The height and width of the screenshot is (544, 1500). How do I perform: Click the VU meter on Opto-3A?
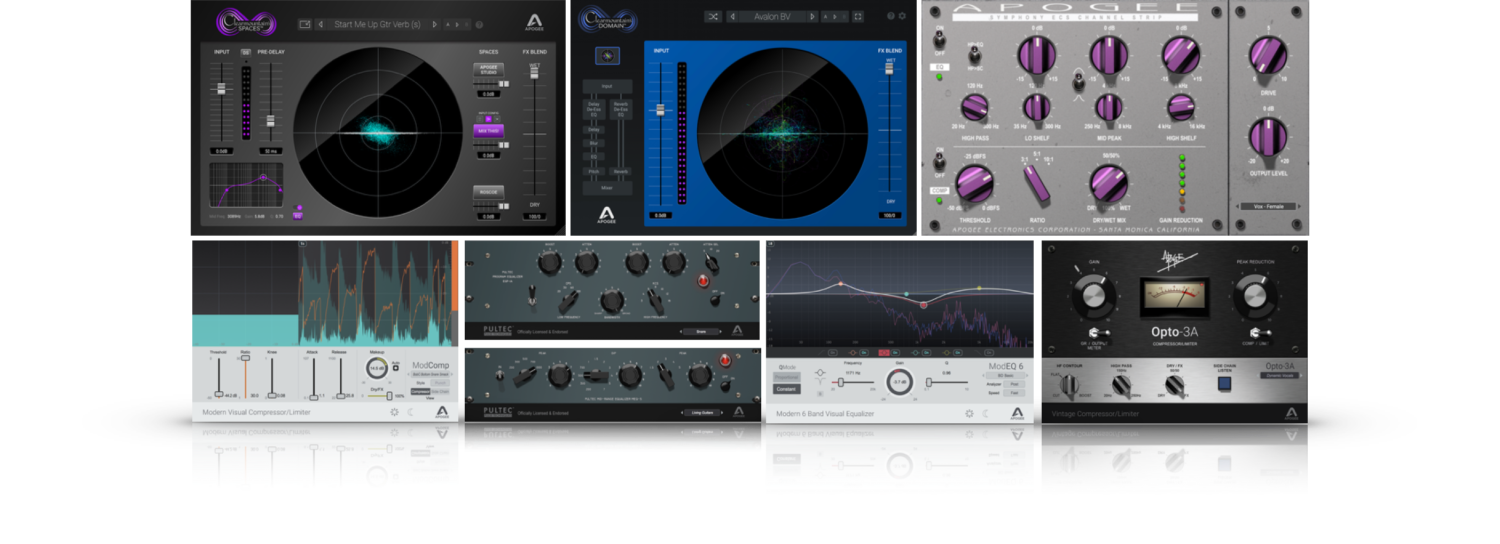(x=1173, y=297)
